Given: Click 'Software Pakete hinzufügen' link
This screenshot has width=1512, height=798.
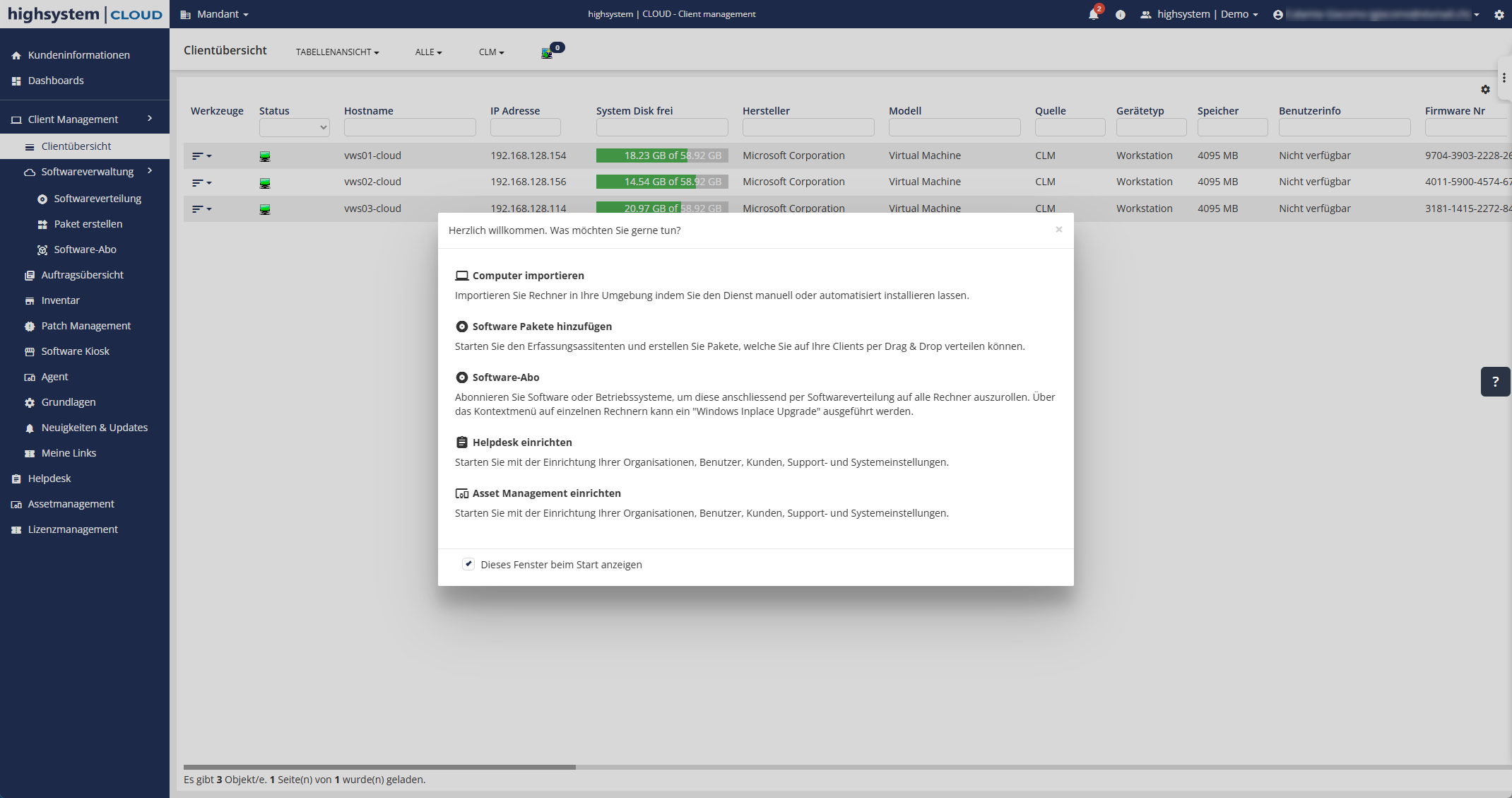Looking at the screenshot, I should [542, 327].
